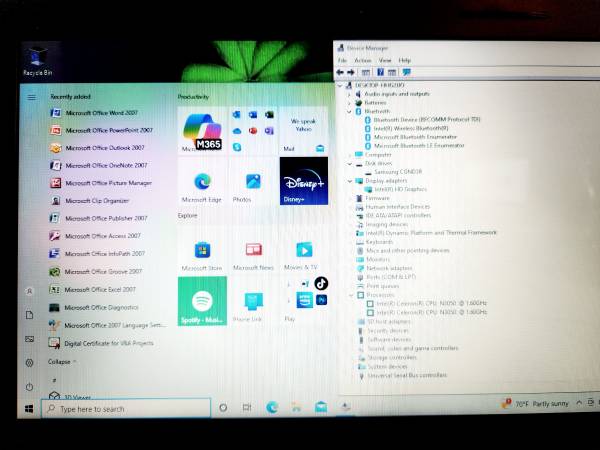Click the Forward arrow in Device Manager toolbar
This screenshot has width=600, height=450.
click(351, 72)
